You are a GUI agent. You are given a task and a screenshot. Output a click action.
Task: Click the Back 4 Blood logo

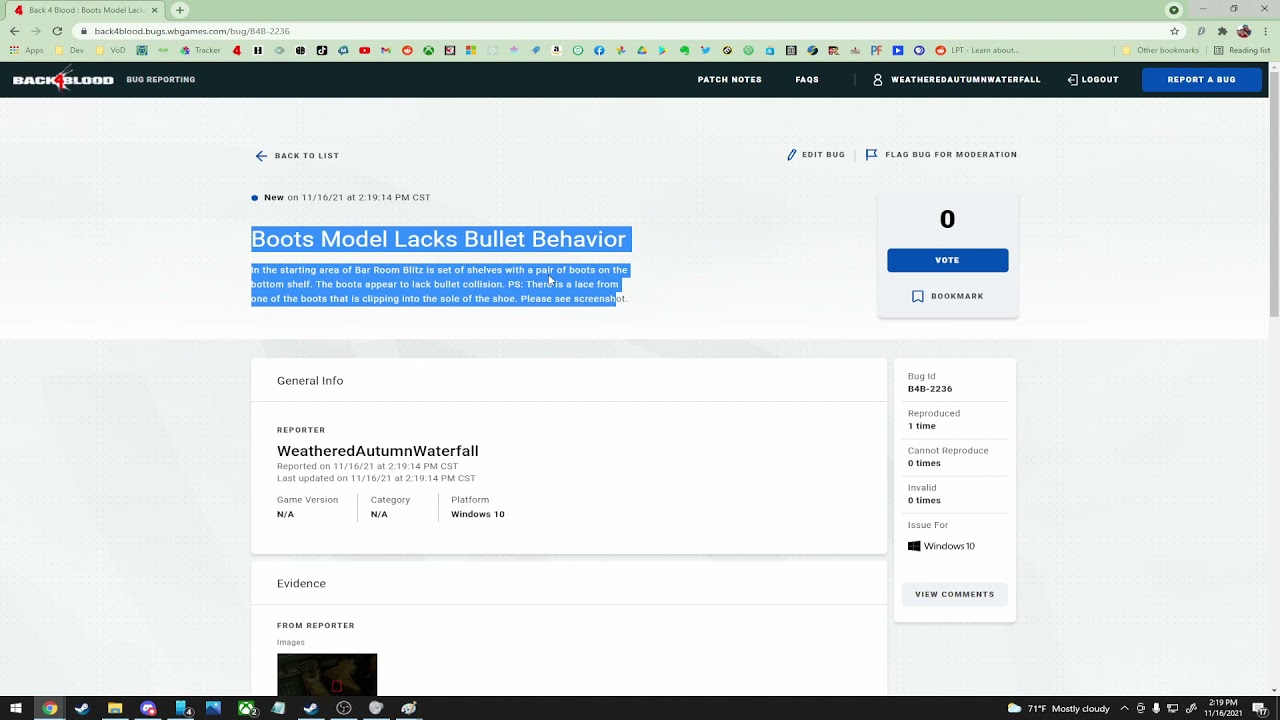pyautogui.click(x=63, y=80)
